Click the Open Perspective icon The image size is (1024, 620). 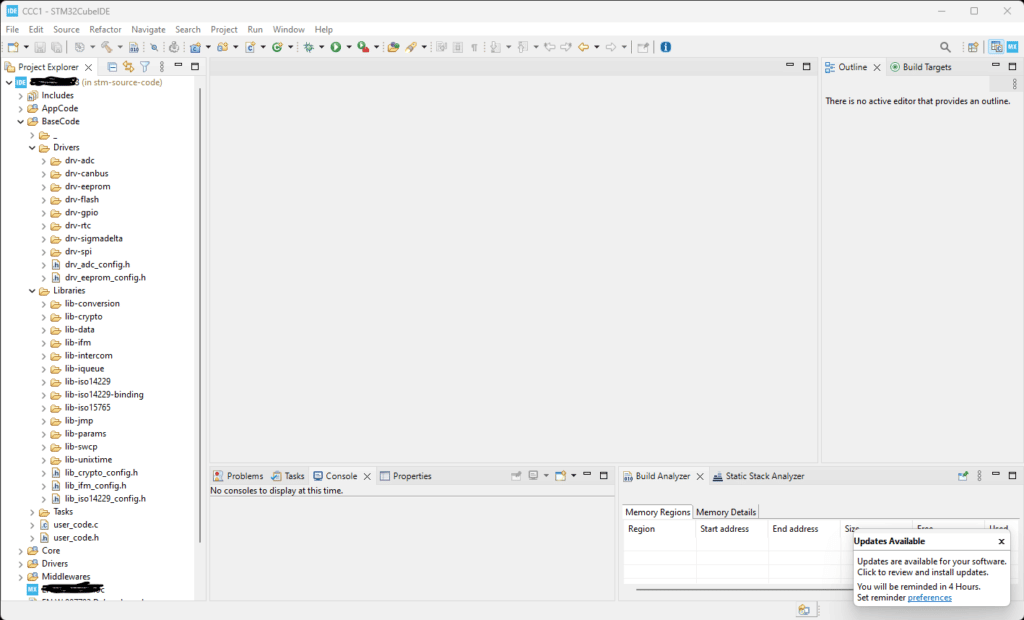pos(973,47)
